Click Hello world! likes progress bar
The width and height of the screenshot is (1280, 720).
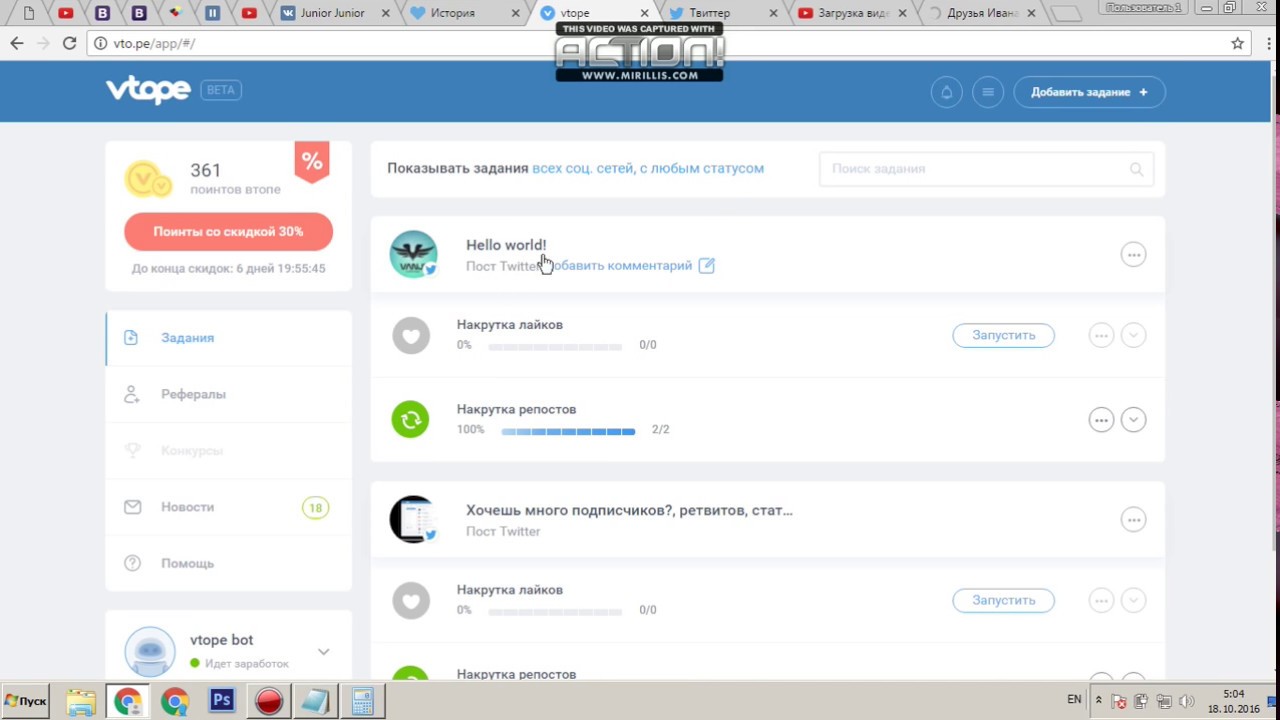point(555,347)
